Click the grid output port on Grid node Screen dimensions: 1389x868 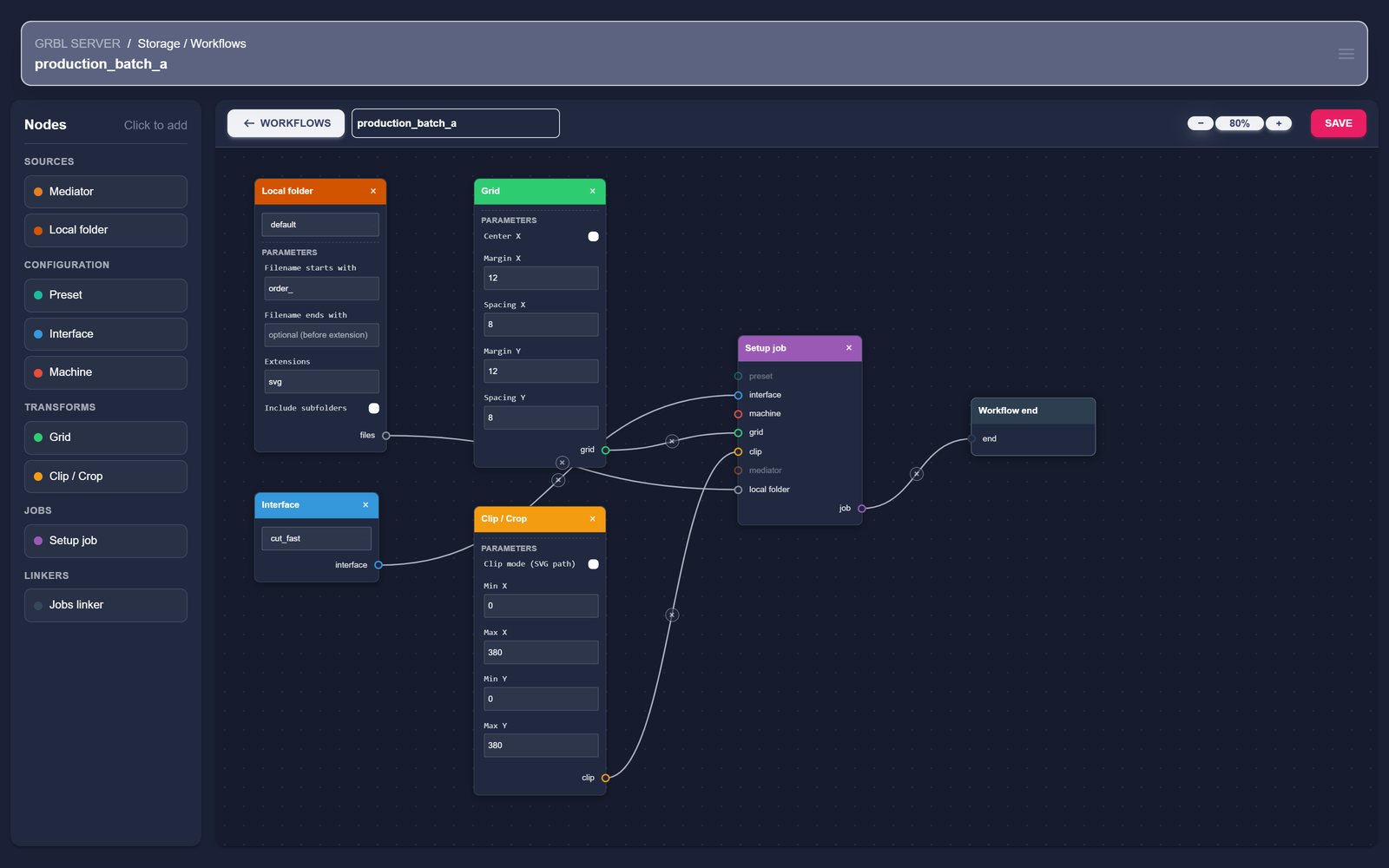click(x=606, y=450)
